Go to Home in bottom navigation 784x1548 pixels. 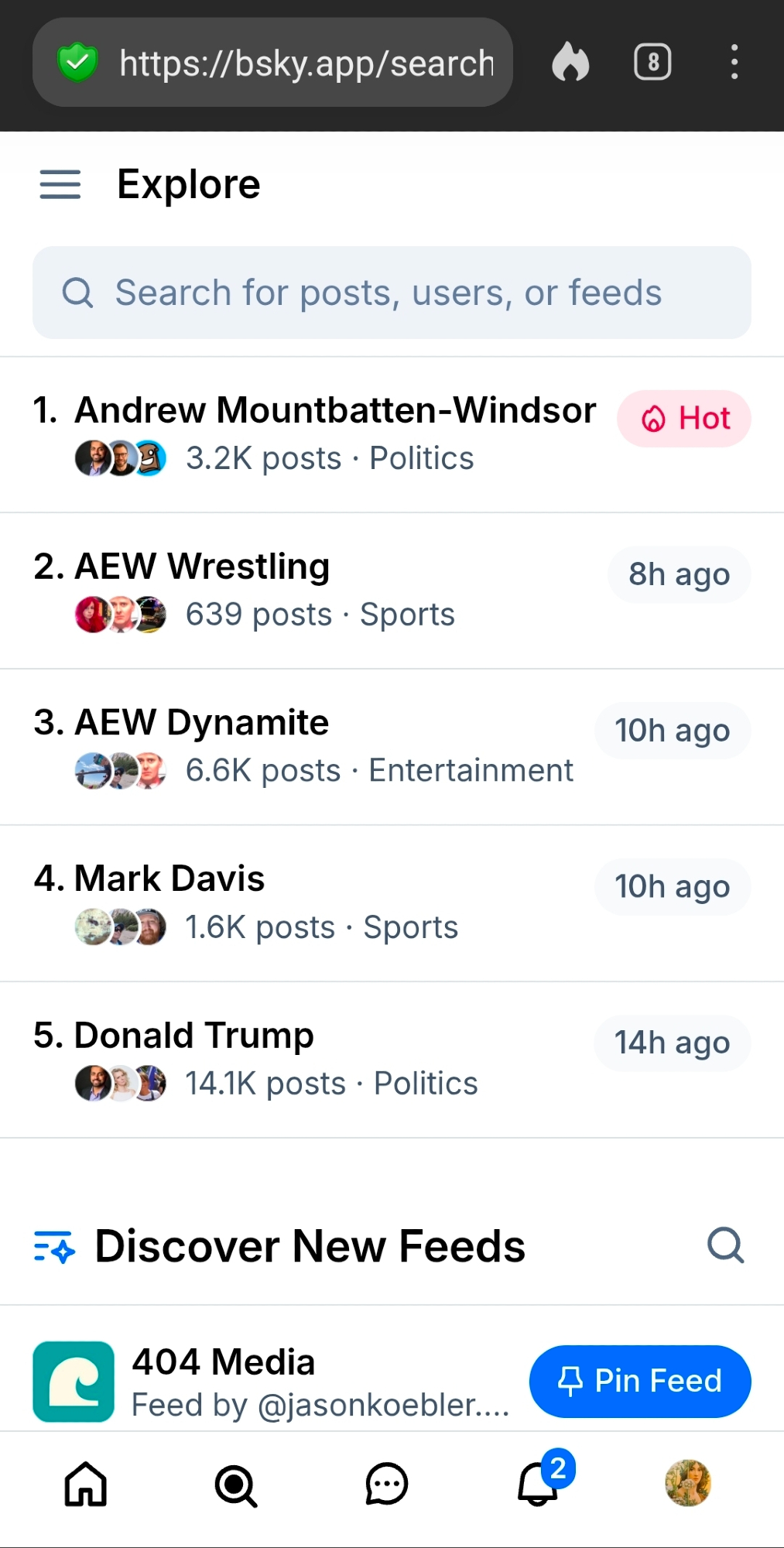point(85,1484)
